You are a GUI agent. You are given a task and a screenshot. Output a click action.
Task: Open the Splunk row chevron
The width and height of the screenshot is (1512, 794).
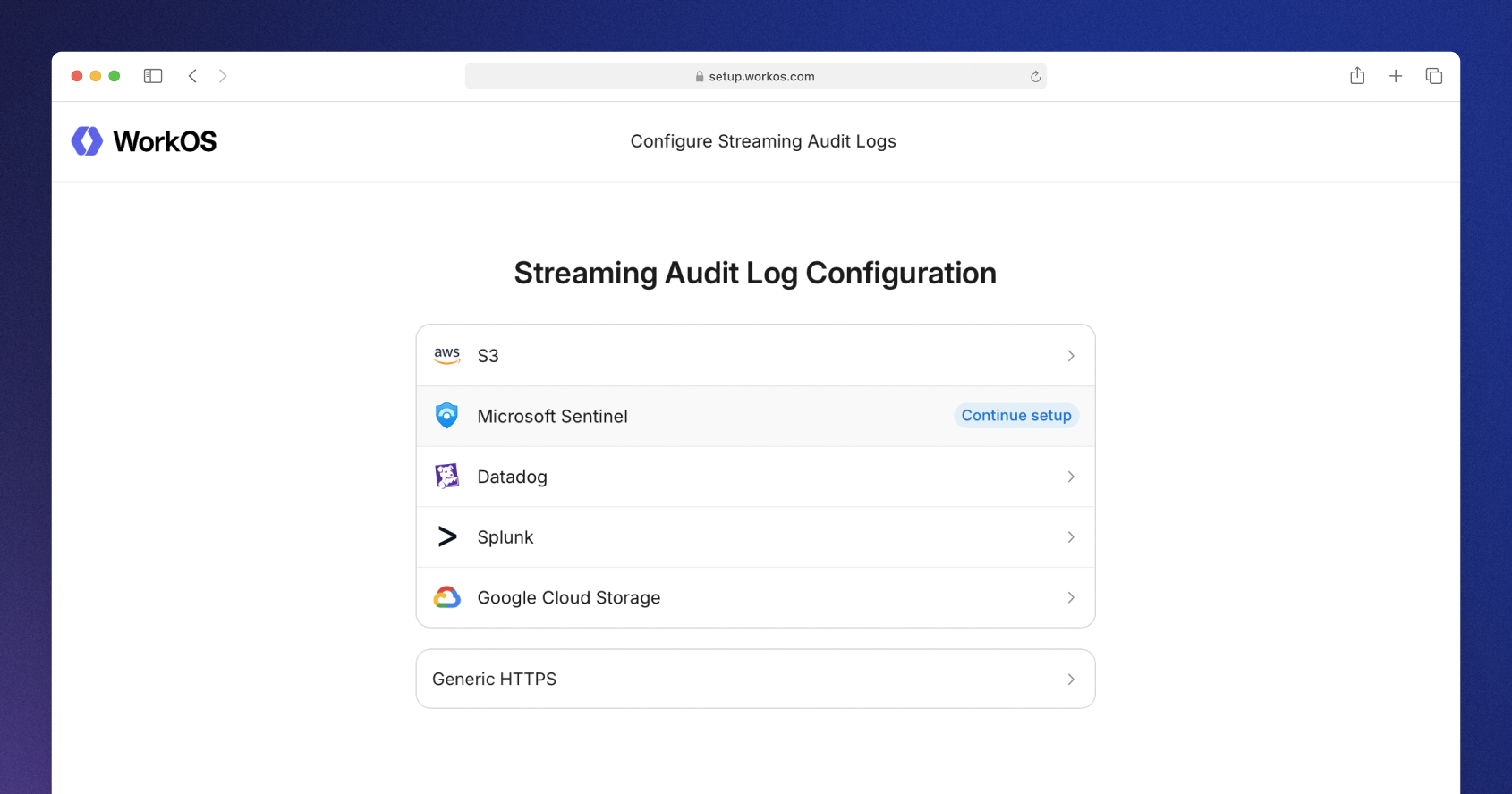(1071, 537)
